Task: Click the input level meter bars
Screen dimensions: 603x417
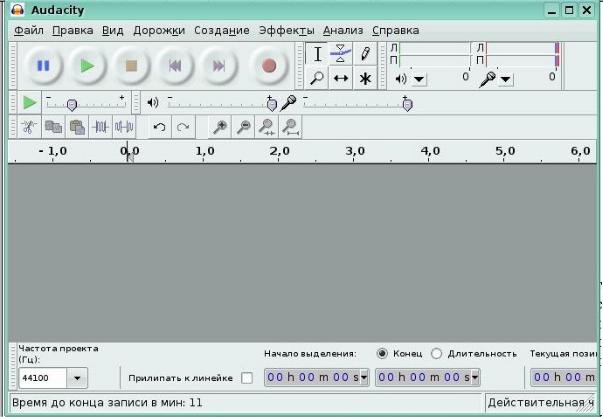Action: pyautogui.click(x=522, y=54)
